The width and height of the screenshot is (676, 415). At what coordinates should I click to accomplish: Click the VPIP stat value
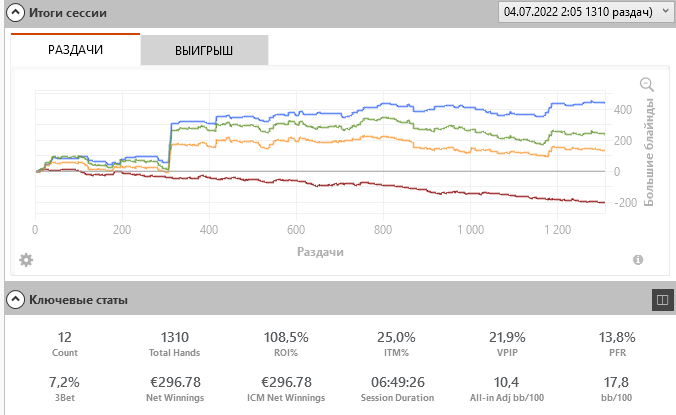(x=507, y=337)
